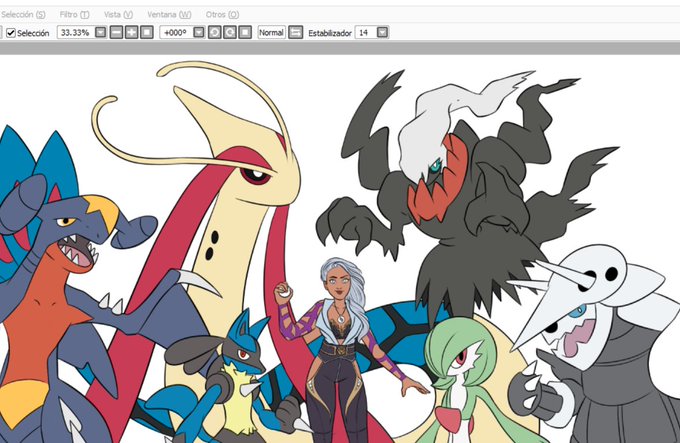Expand the Estabilizador dropdown arrow
Image resolution: width=680 pixels, height=443 pixels.
[382, 33]
